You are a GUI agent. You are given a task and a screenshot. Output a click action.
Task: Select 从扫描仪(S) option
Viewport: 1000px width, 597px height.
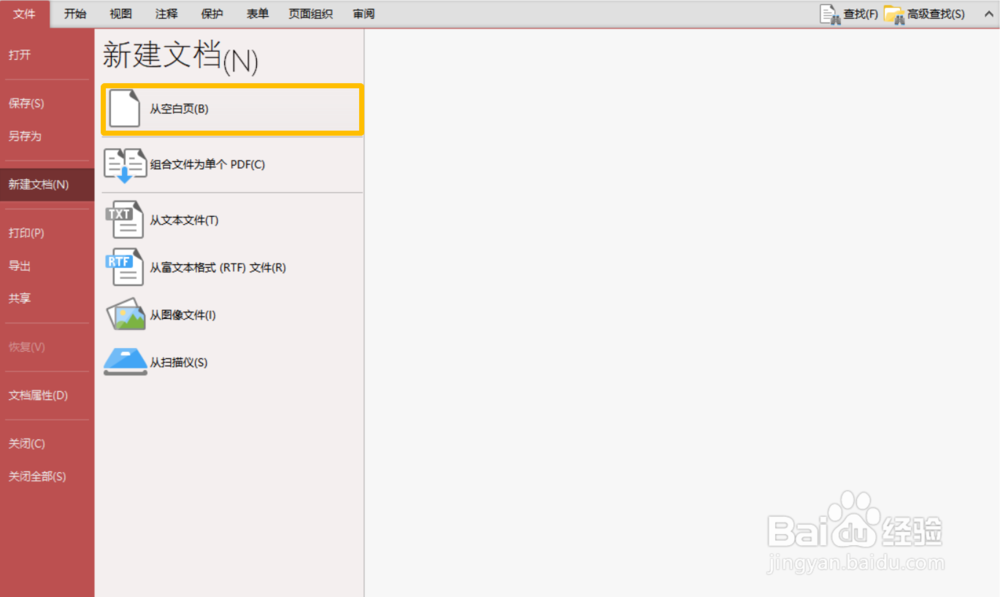tap(232, 362)
